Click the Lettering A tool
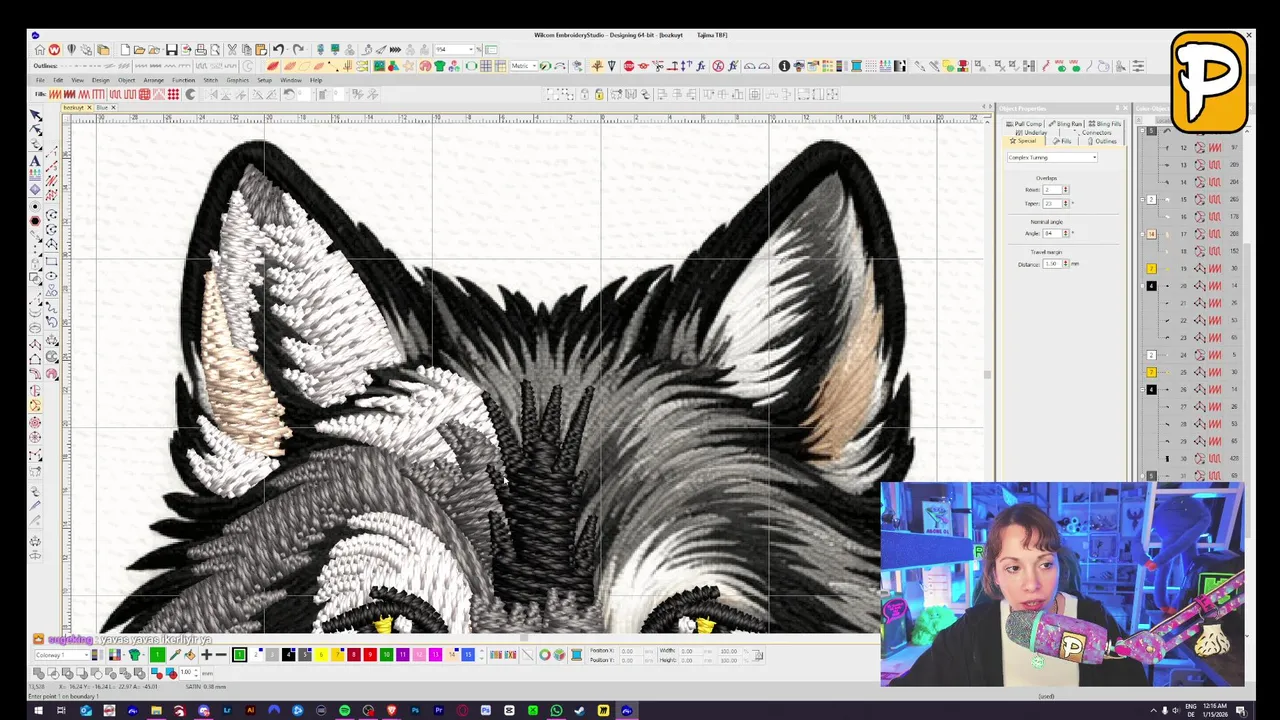 tap(36, 160)
